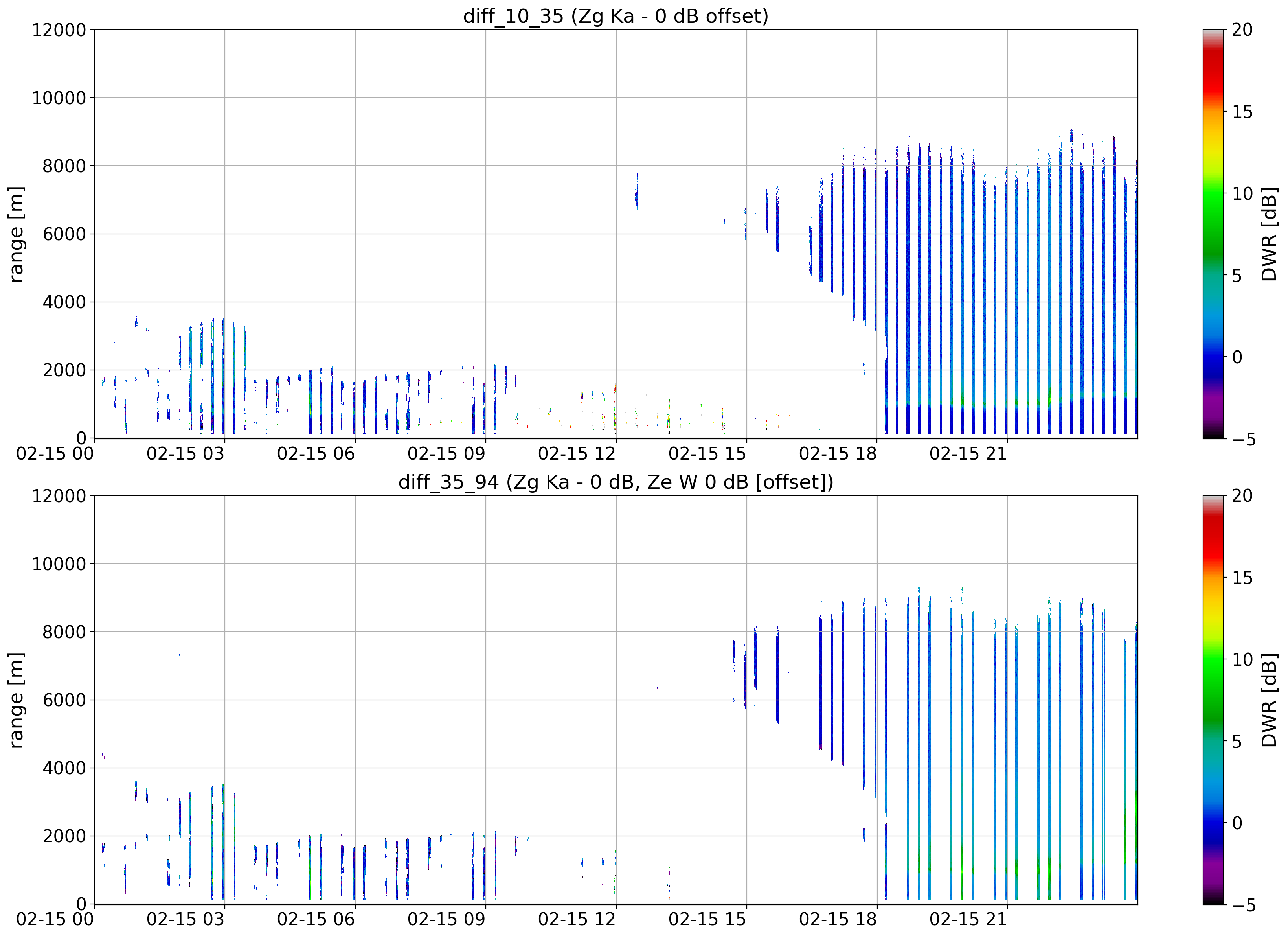Click the '20' tick on the diff_10_35 colorbar
Screen dimensions: 1288x937
coord(1242,30)
